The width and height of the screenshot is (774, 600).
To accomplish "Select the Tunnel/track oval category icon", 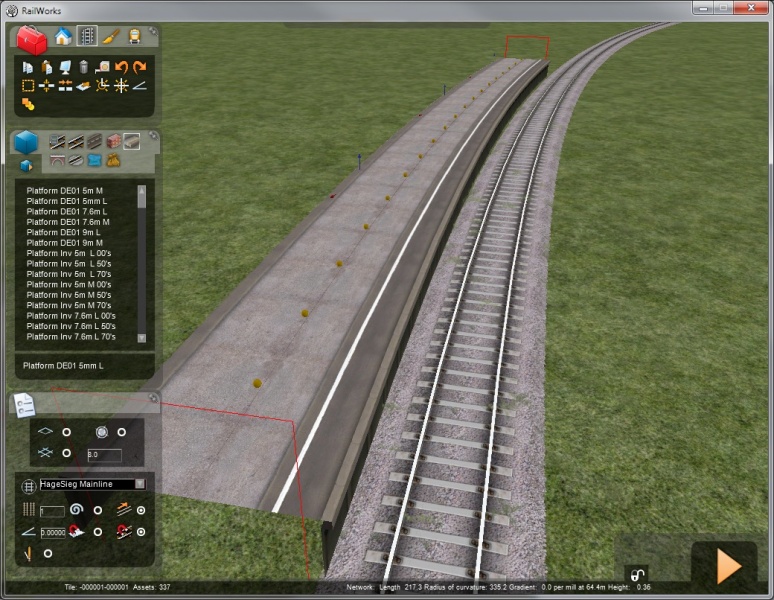I will pyautogui.click(x=76, y=160).
